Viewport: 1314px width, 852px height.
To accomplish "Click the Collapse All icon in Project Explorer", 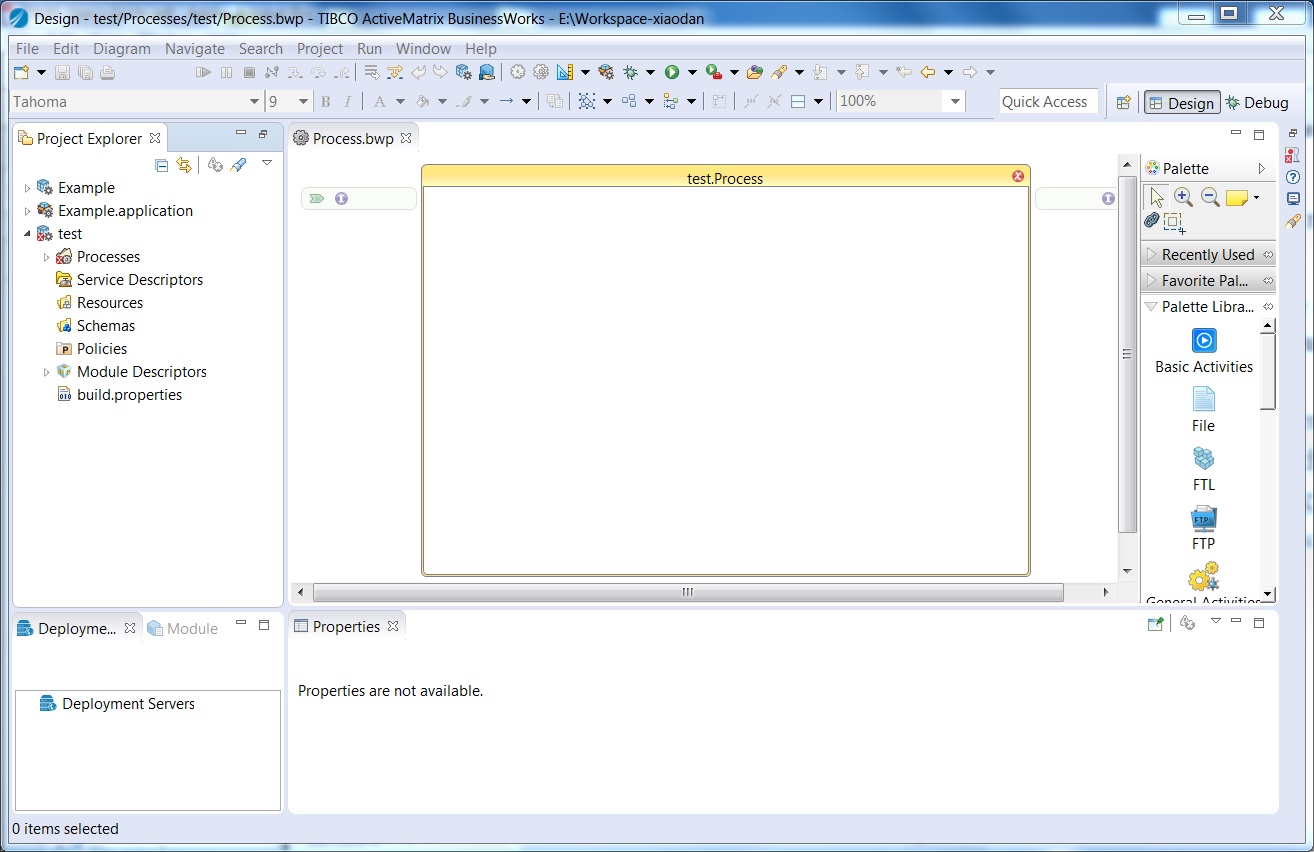I will [x=161, y=165].
